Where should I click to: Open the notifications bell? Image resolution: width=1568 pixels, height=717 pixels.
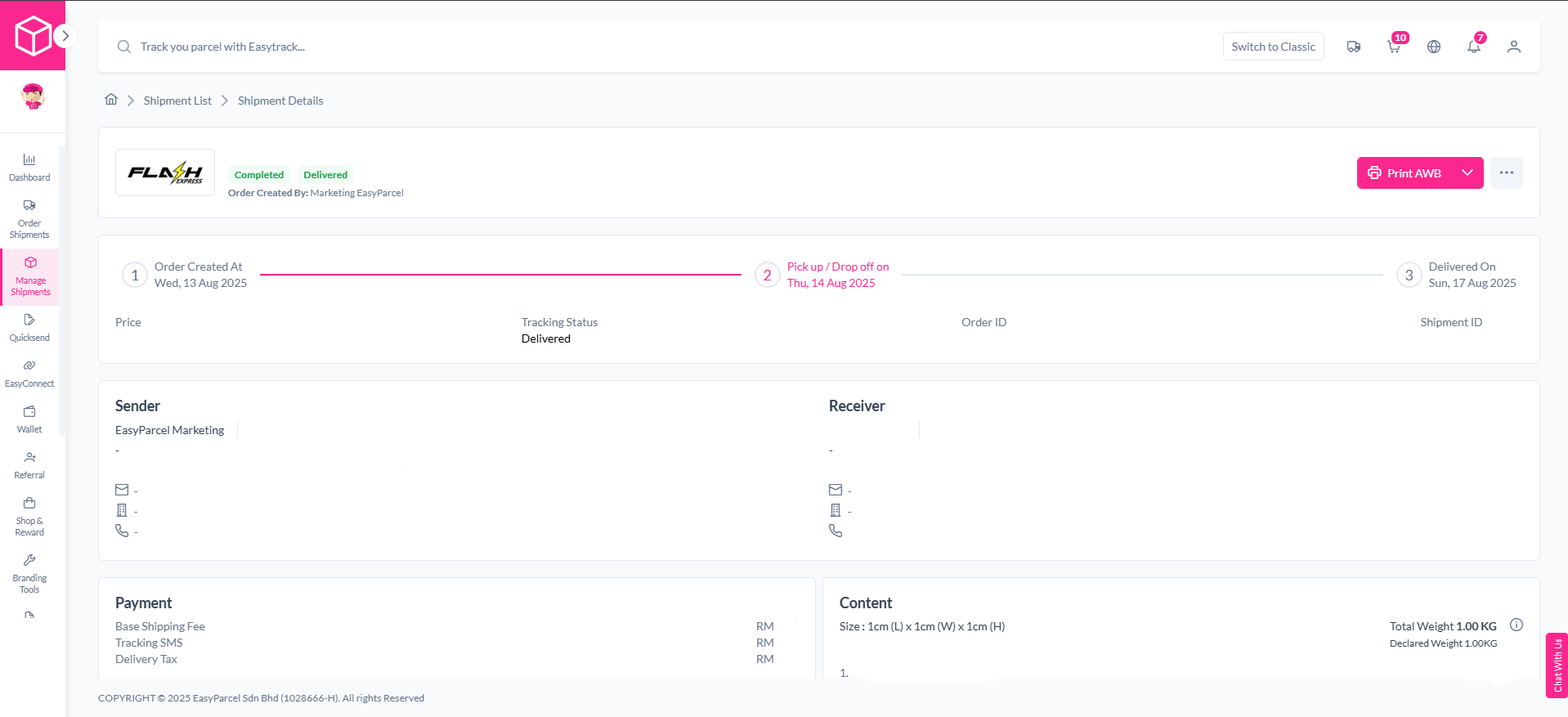coord(1474,47)
